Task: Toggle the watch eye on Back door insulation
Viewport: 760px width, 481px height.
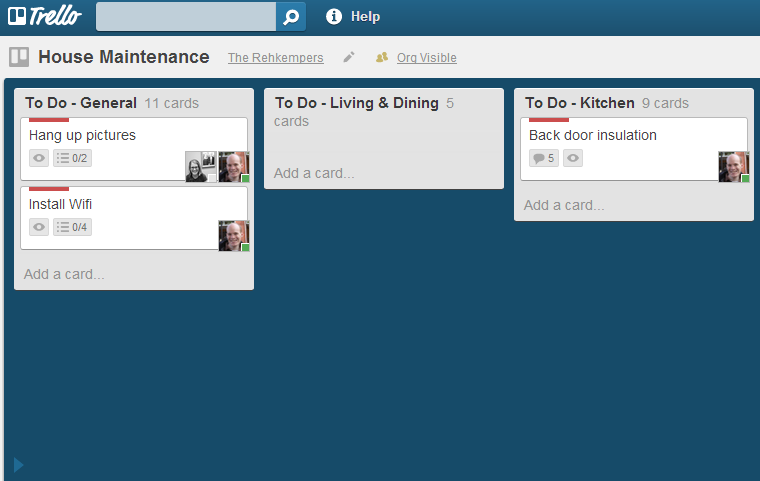Action: (573, 158)
